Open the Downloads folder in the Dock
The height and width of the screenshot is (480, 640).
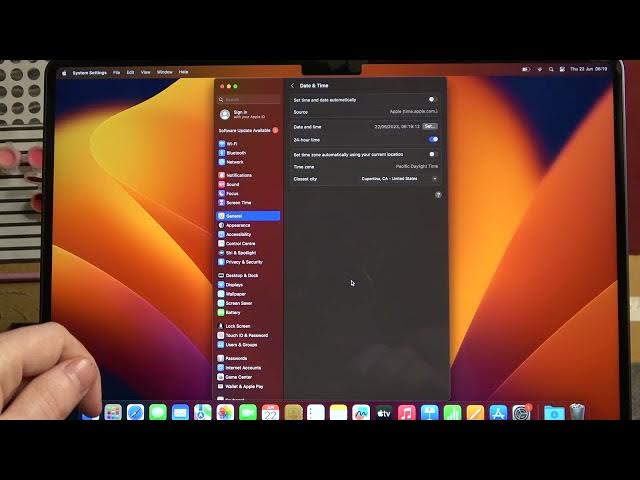point(554,413)
